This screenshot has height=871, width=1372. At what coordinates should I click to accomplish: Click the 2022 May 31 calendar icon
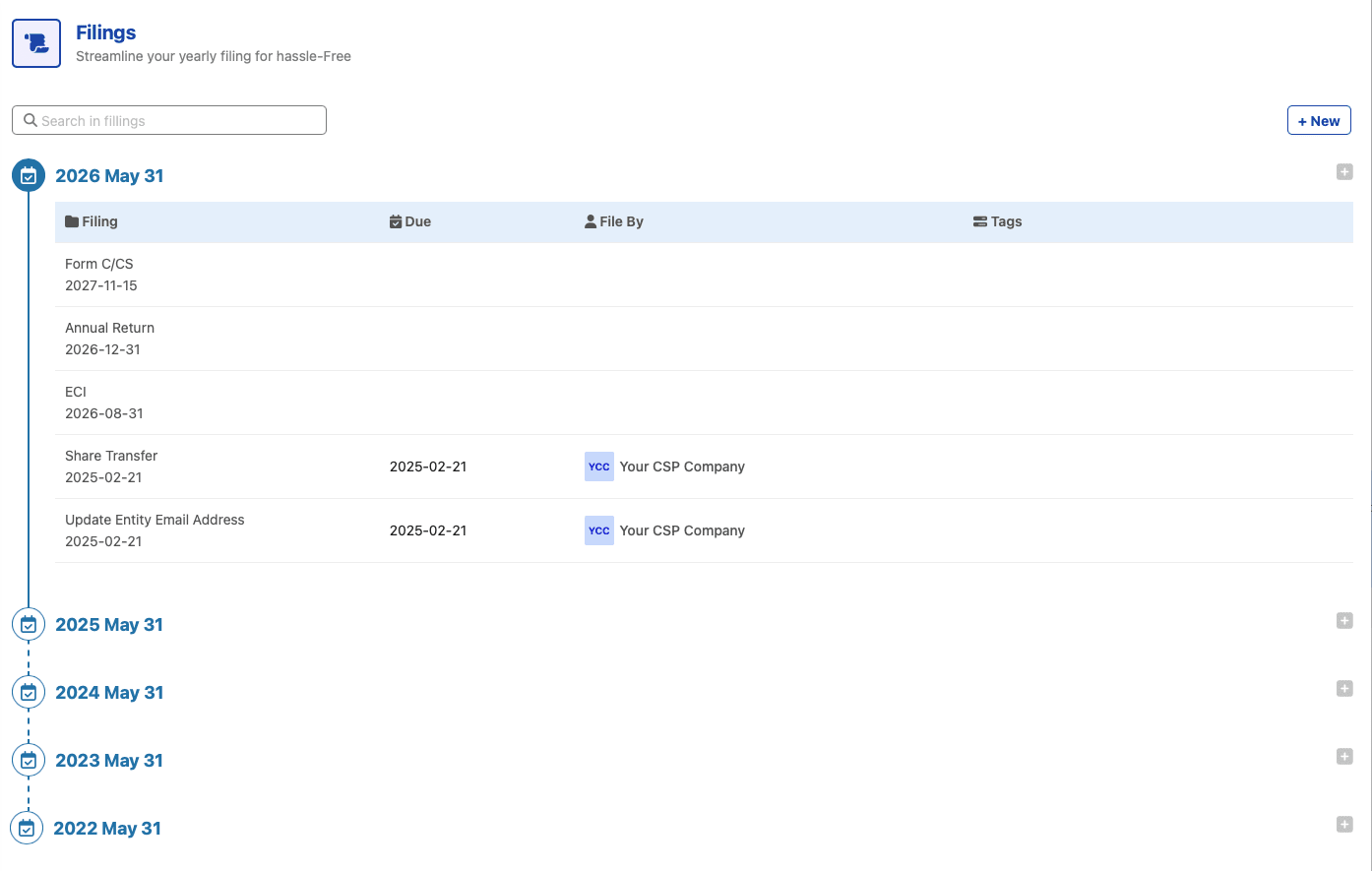click(27, 829)
